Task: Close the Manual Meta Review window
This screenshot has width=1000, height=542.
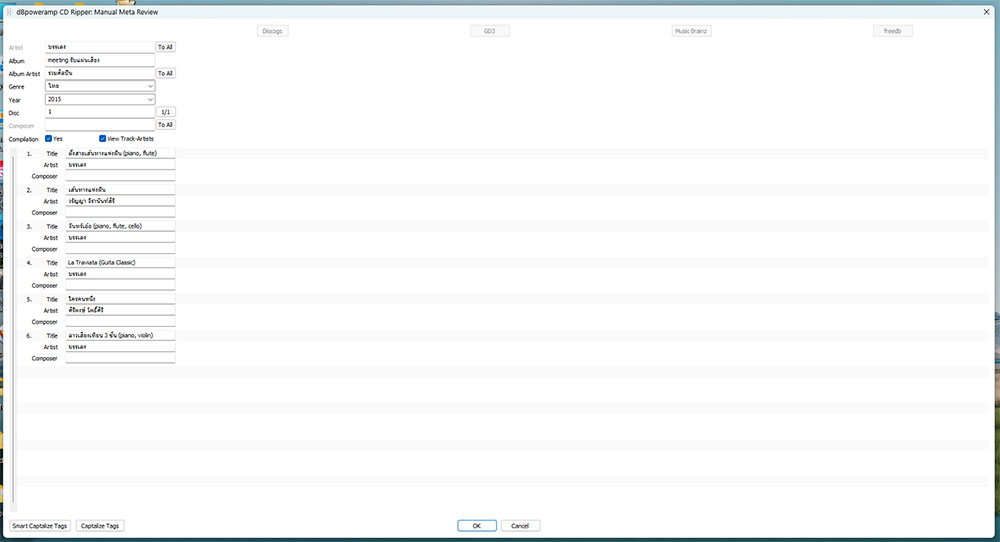Action: [x=986, y=11]
